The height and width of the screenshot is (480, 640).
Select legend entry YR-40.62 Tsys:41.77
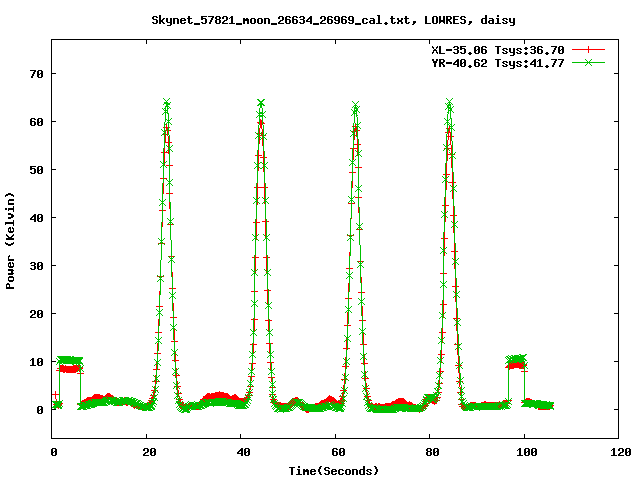(x=498, y=63)
